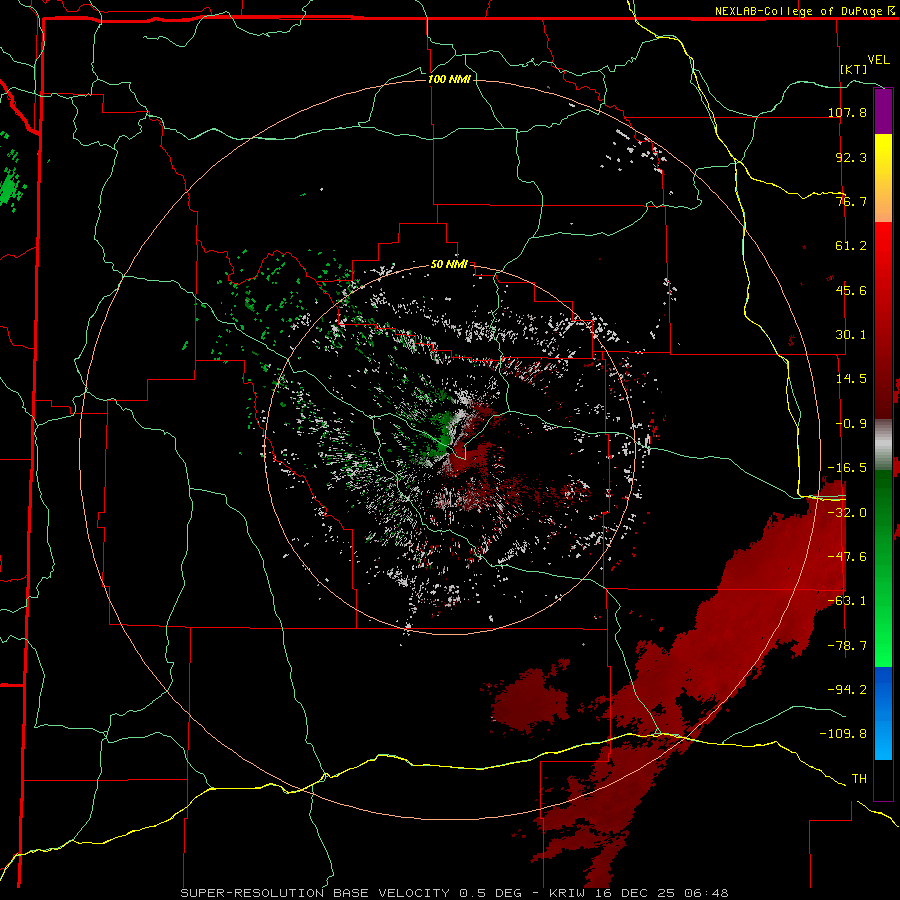Viewport: 900px width, 900px height.
Task: Click the 76.7 value on velocity scale
Action: click(851, 201)
